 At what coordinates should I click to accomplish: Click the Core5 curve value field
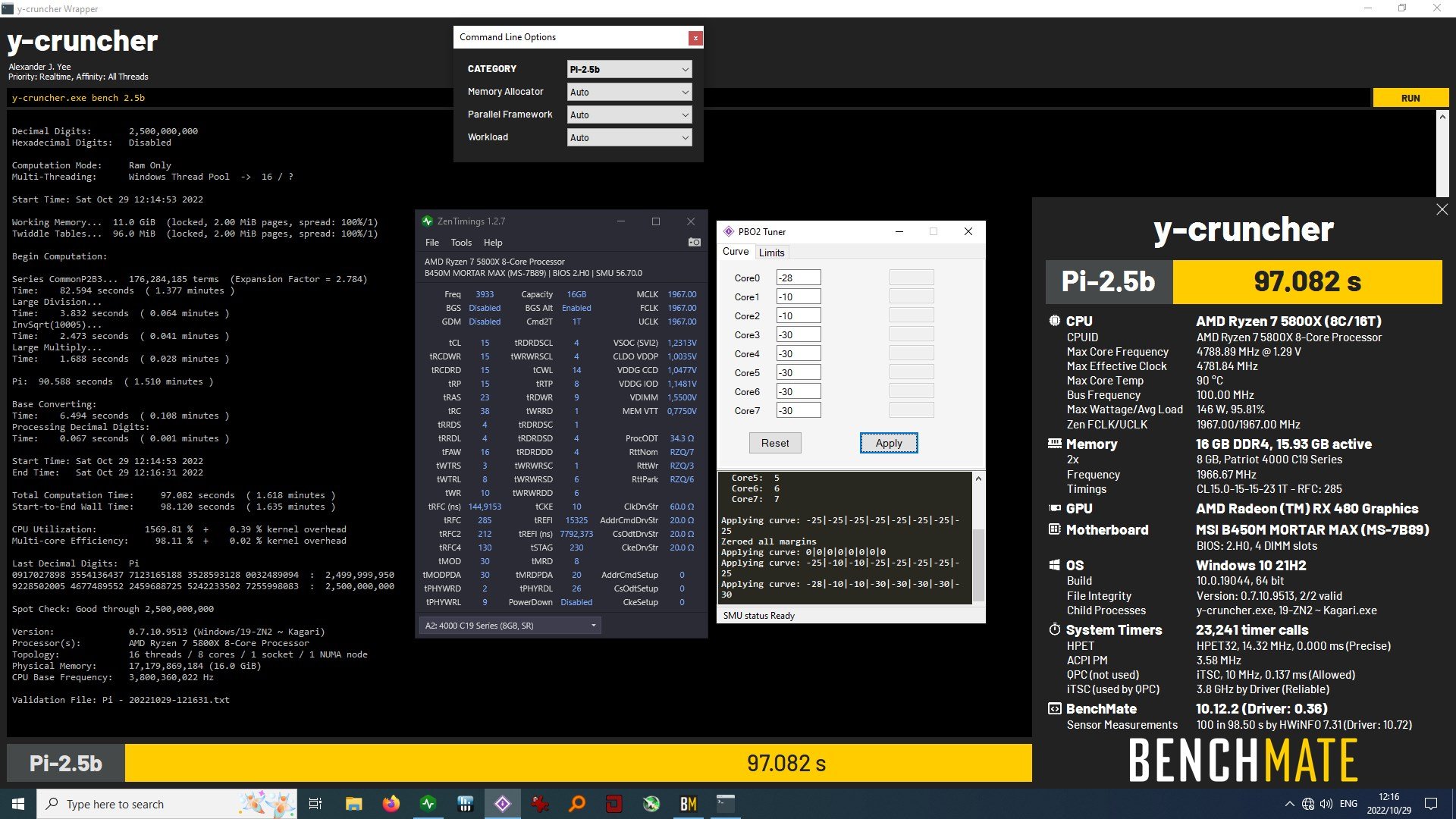click(x=799, y=372)
